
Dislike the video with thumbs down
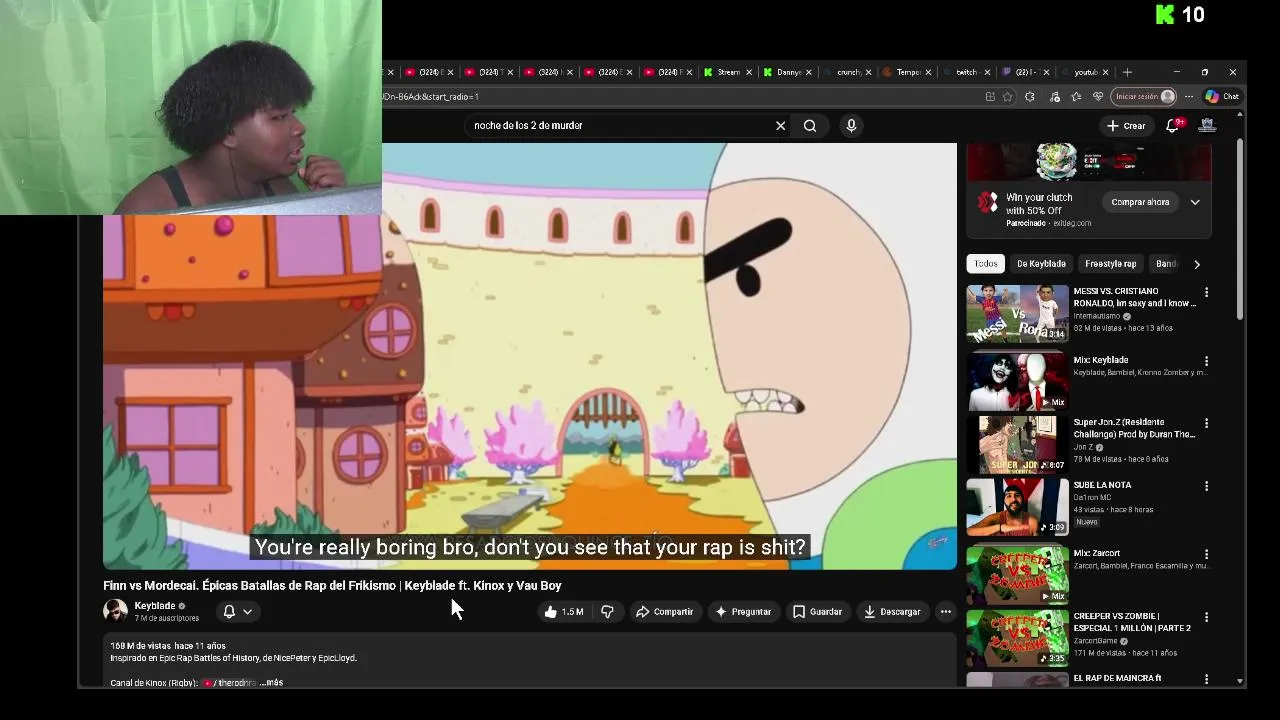[607, 612]
